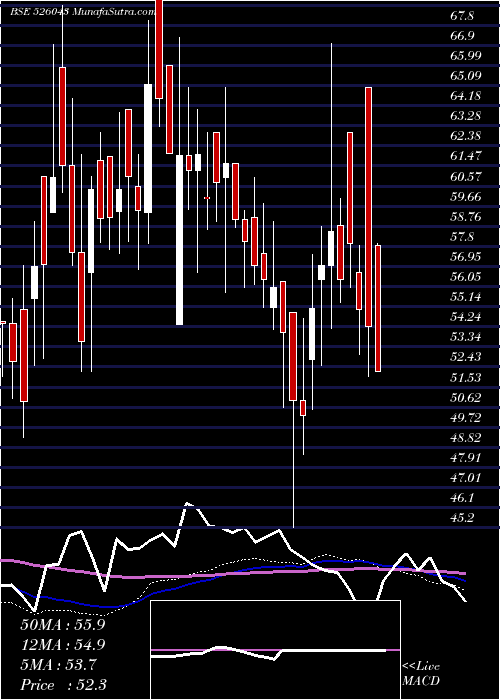
Task: Click the 50.62 price level
Action: point(466,397)
